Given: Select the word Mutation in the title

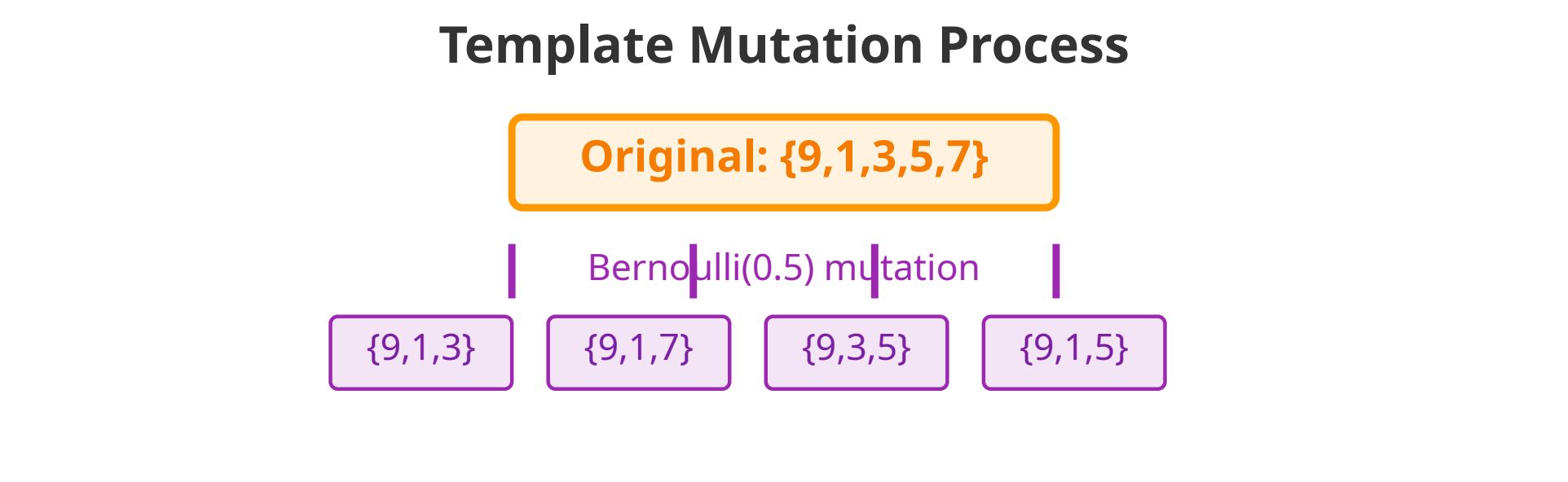Looking at the screenshot, I should pos(806,45).
